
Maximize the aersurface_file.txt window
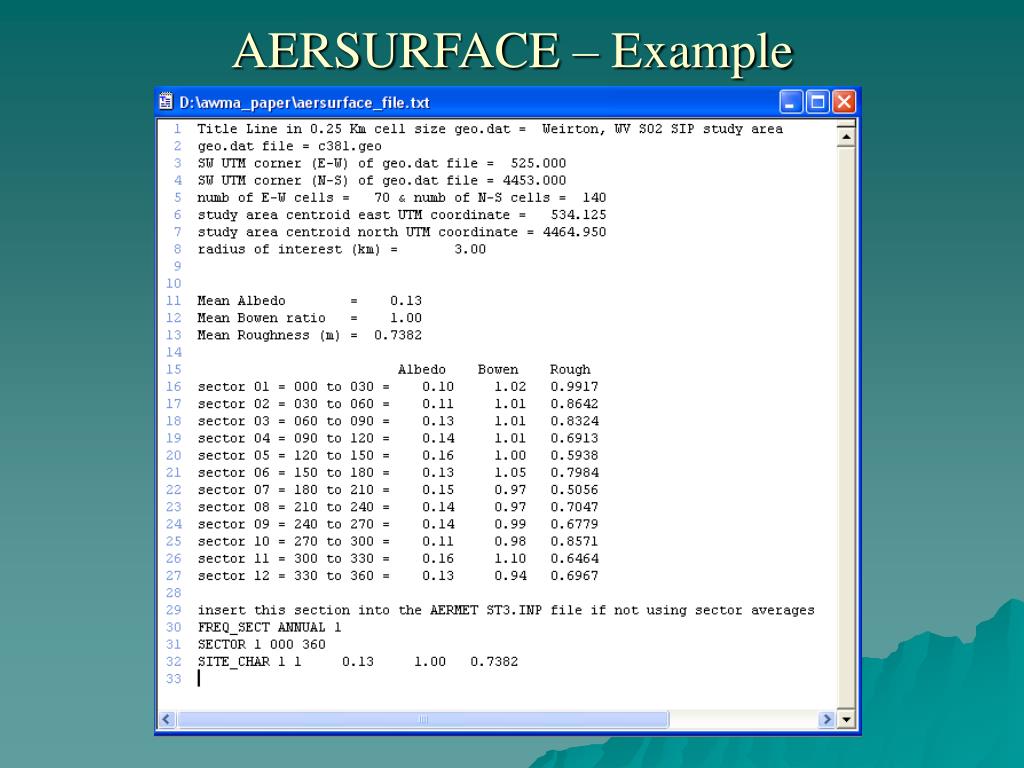coord(817,103)
